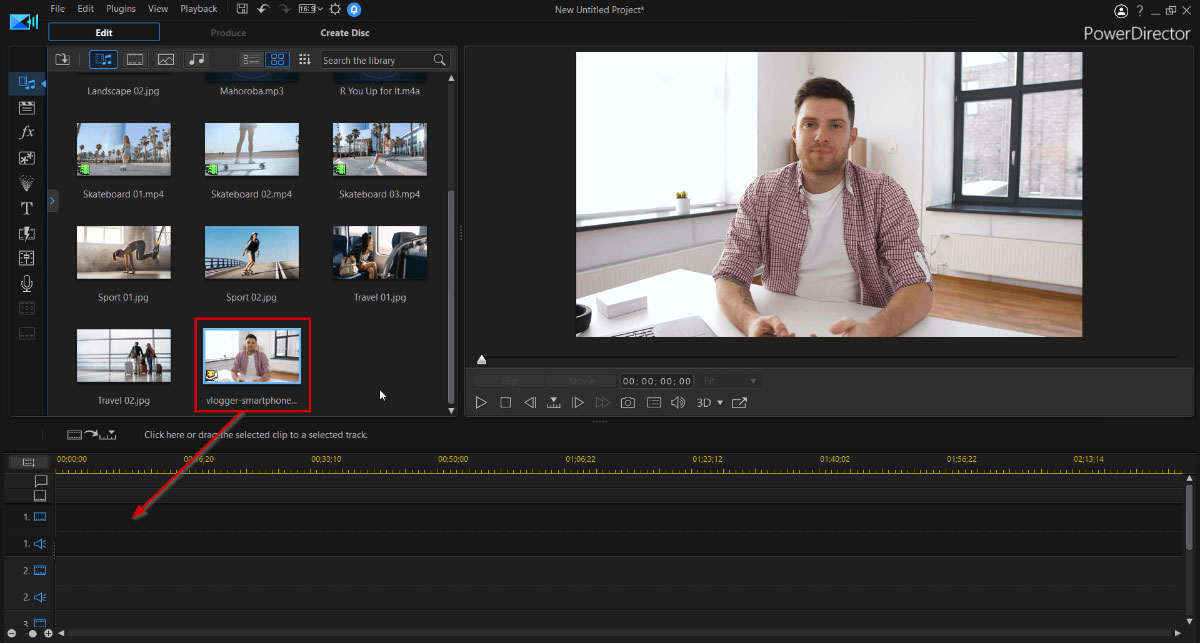1200x643 pixels.
Task: Select the Skateboard 02.mp4 thumbnail
Action: pos(251,150)
